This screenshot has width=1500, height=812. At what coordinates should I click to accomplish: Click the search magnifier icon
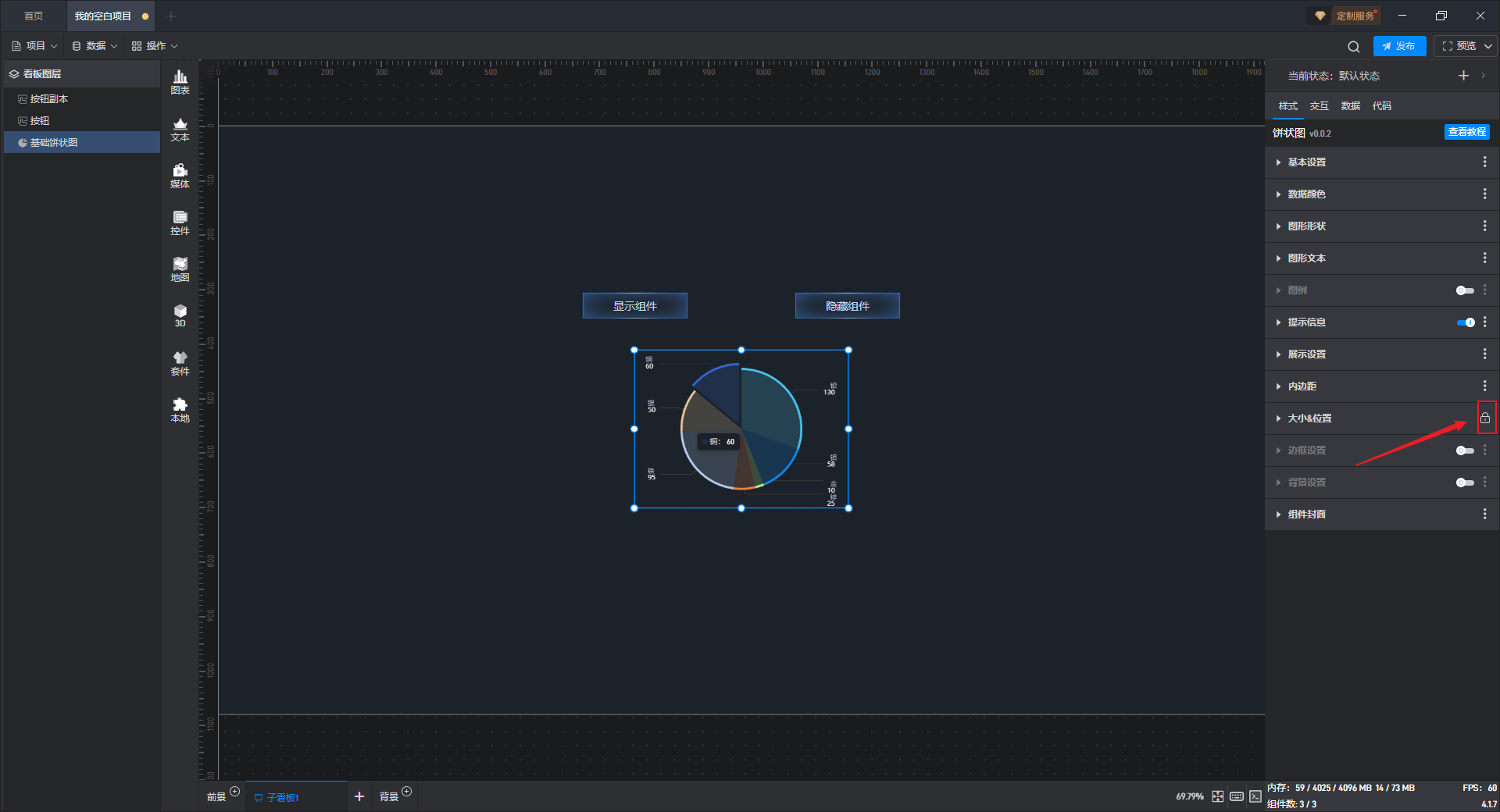tap(1354, 46)
